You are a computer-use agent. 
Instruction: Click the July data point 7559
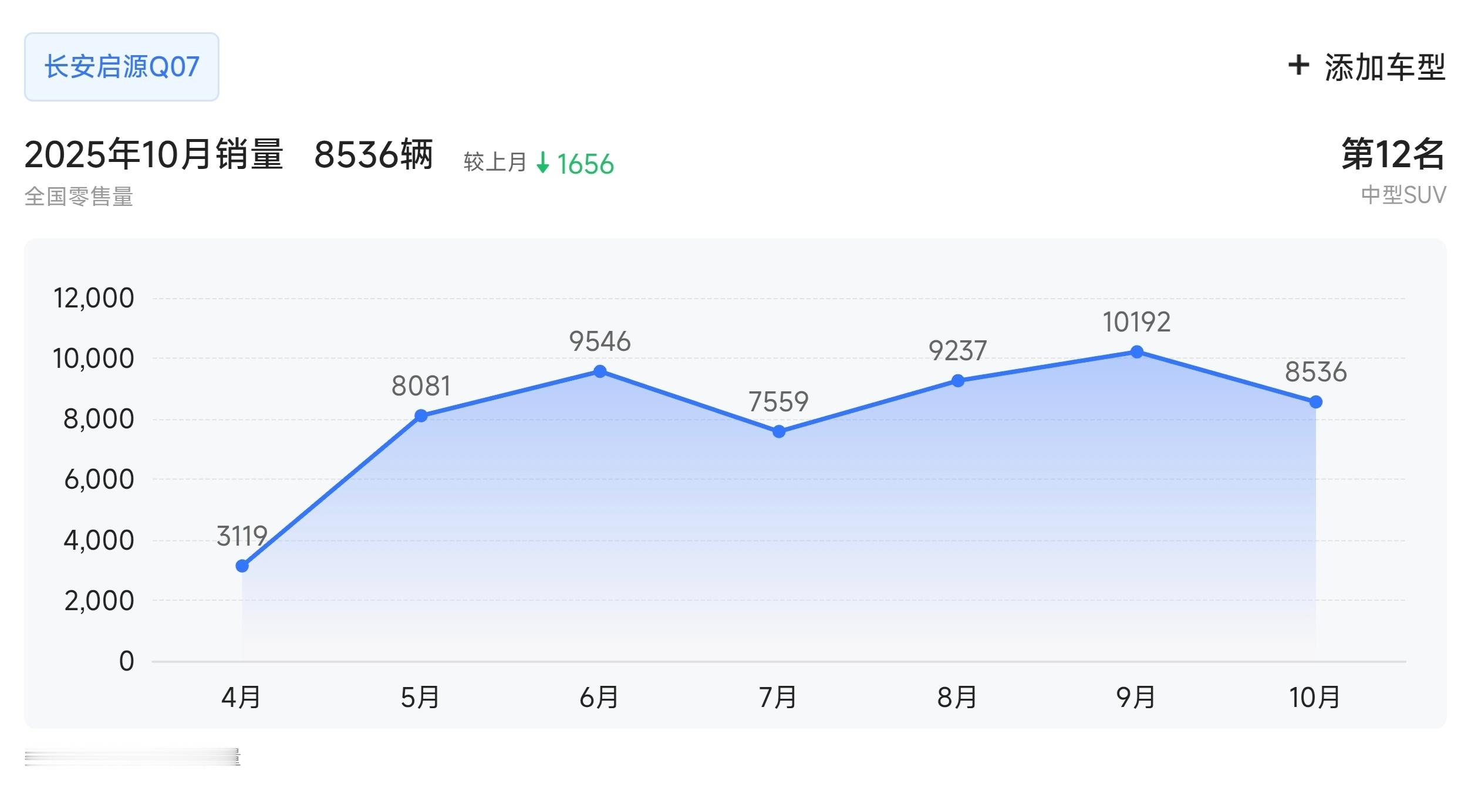[779, 432]
